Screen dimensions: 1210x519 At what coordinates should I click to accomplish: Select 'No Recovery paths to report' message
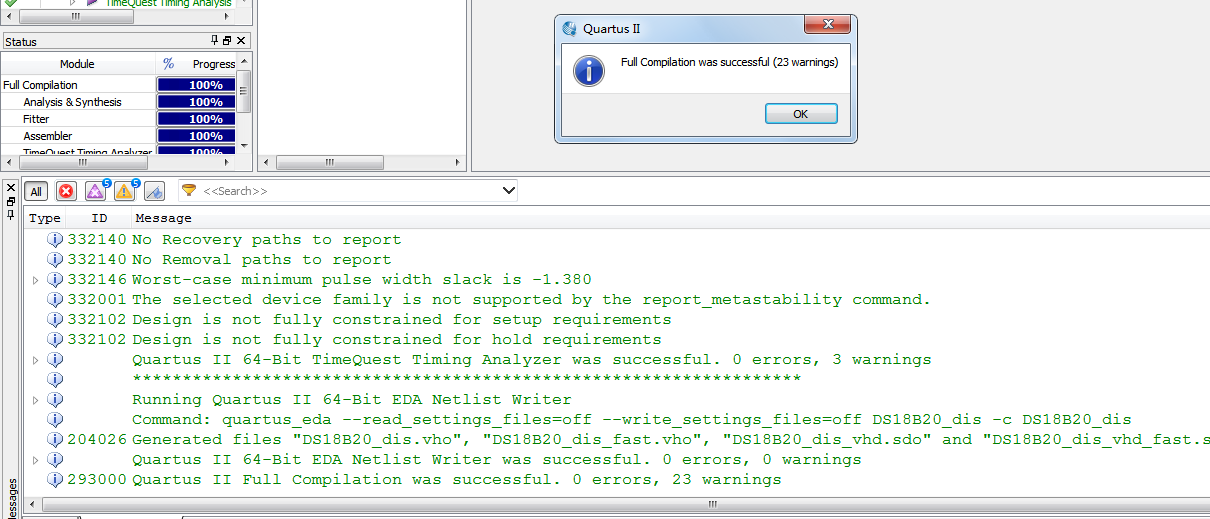pos(266,240)
